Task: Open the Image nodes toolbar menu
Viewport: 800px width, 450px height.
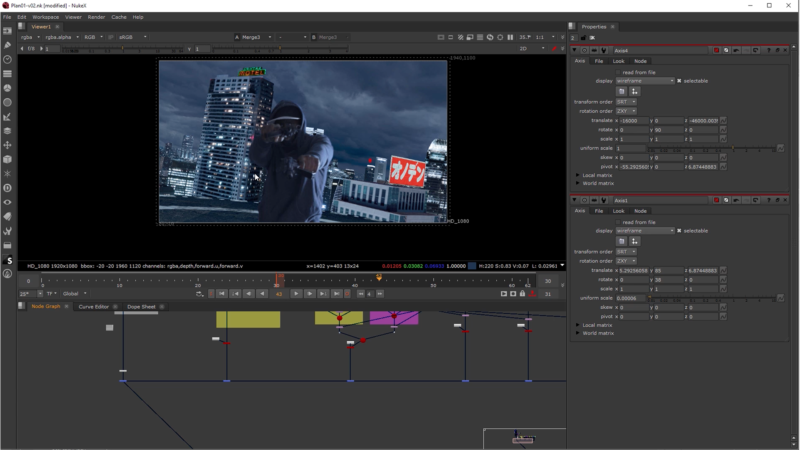Action: pos(7,31)
